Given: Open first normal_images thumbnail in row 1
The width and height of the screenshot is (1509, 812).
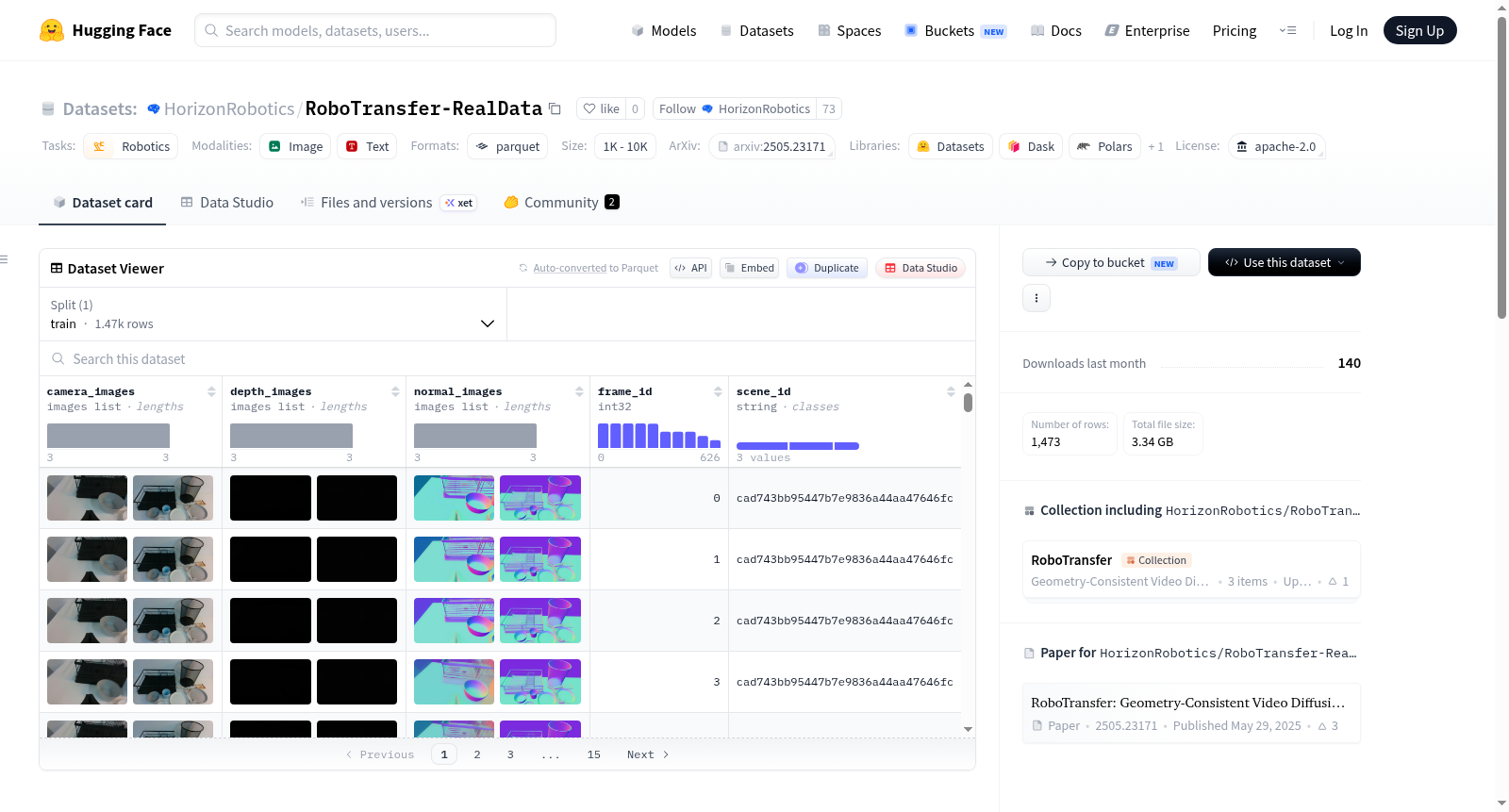Looking at the screenshot, I should pos(454,559).
